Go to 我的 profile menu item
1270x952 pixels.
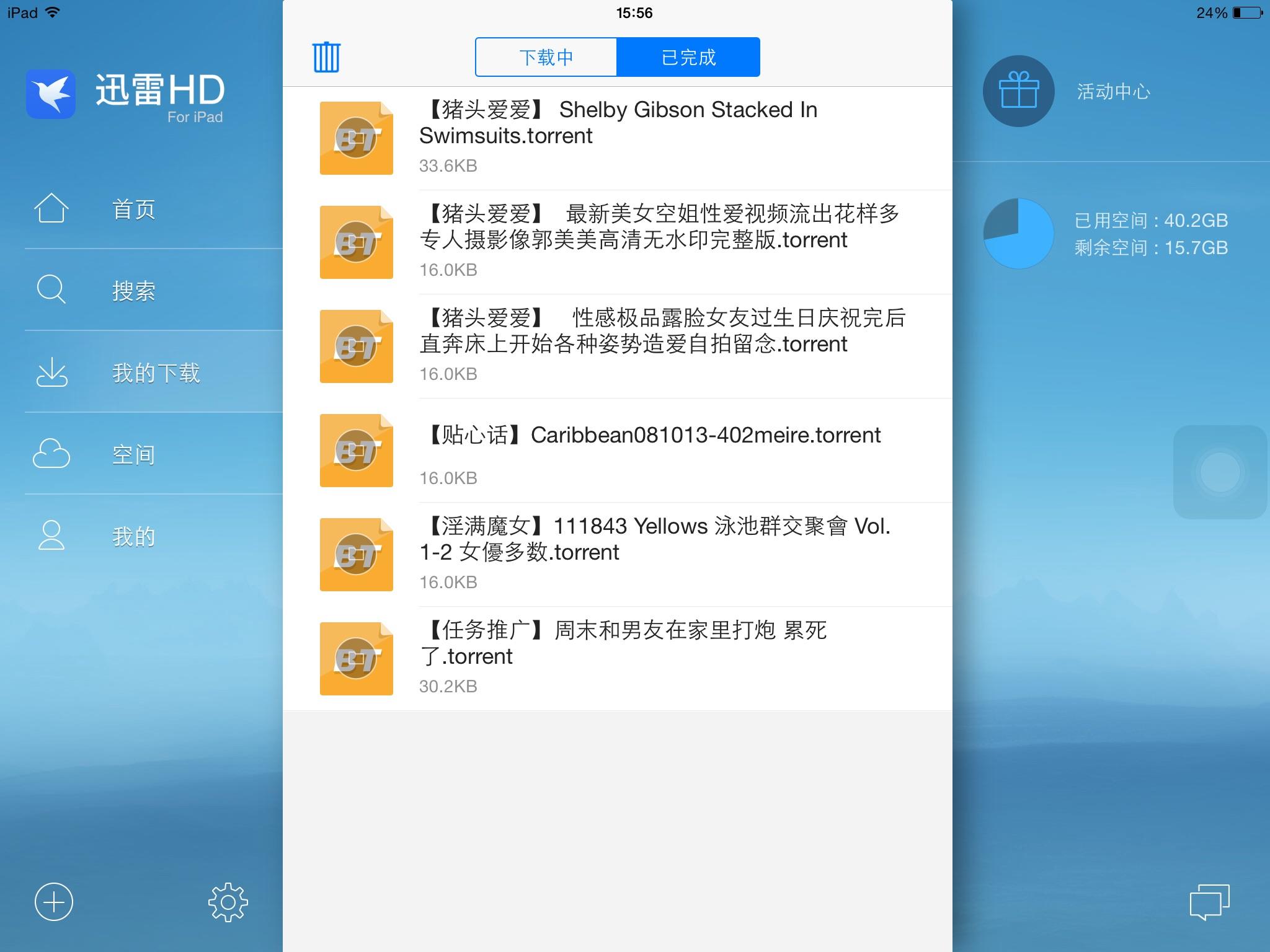133,536
